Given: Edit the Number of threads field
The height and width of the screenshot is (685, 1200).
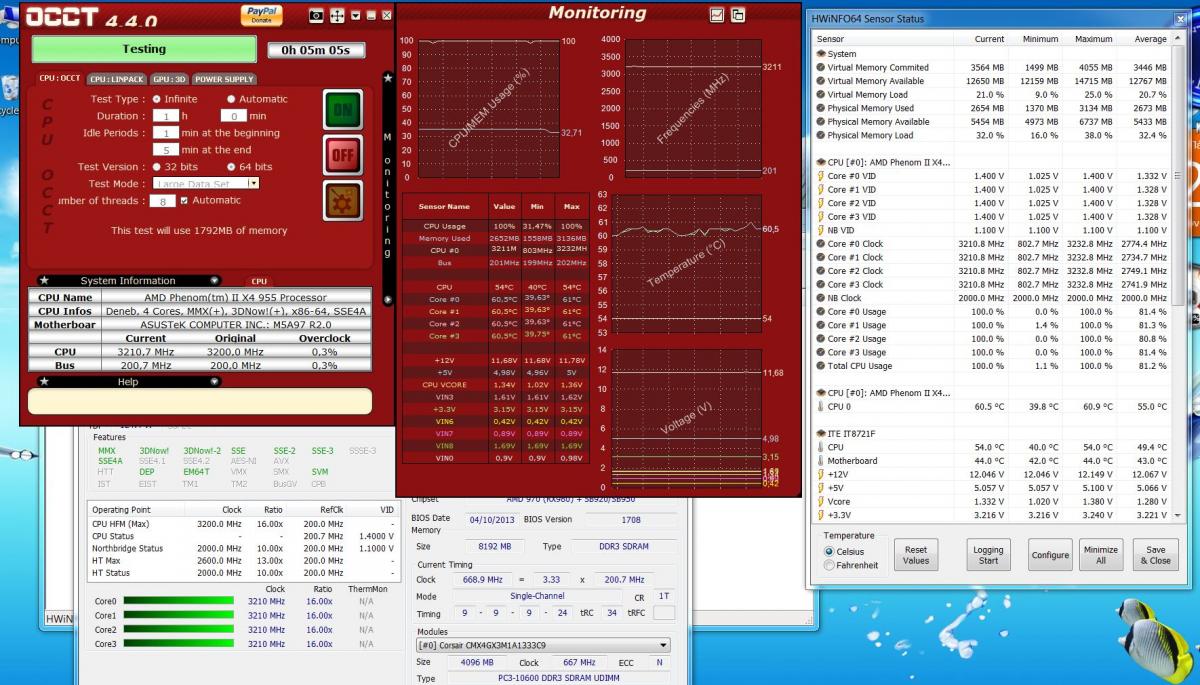Looking at the screenshot, I should click(x=162, y=201).
